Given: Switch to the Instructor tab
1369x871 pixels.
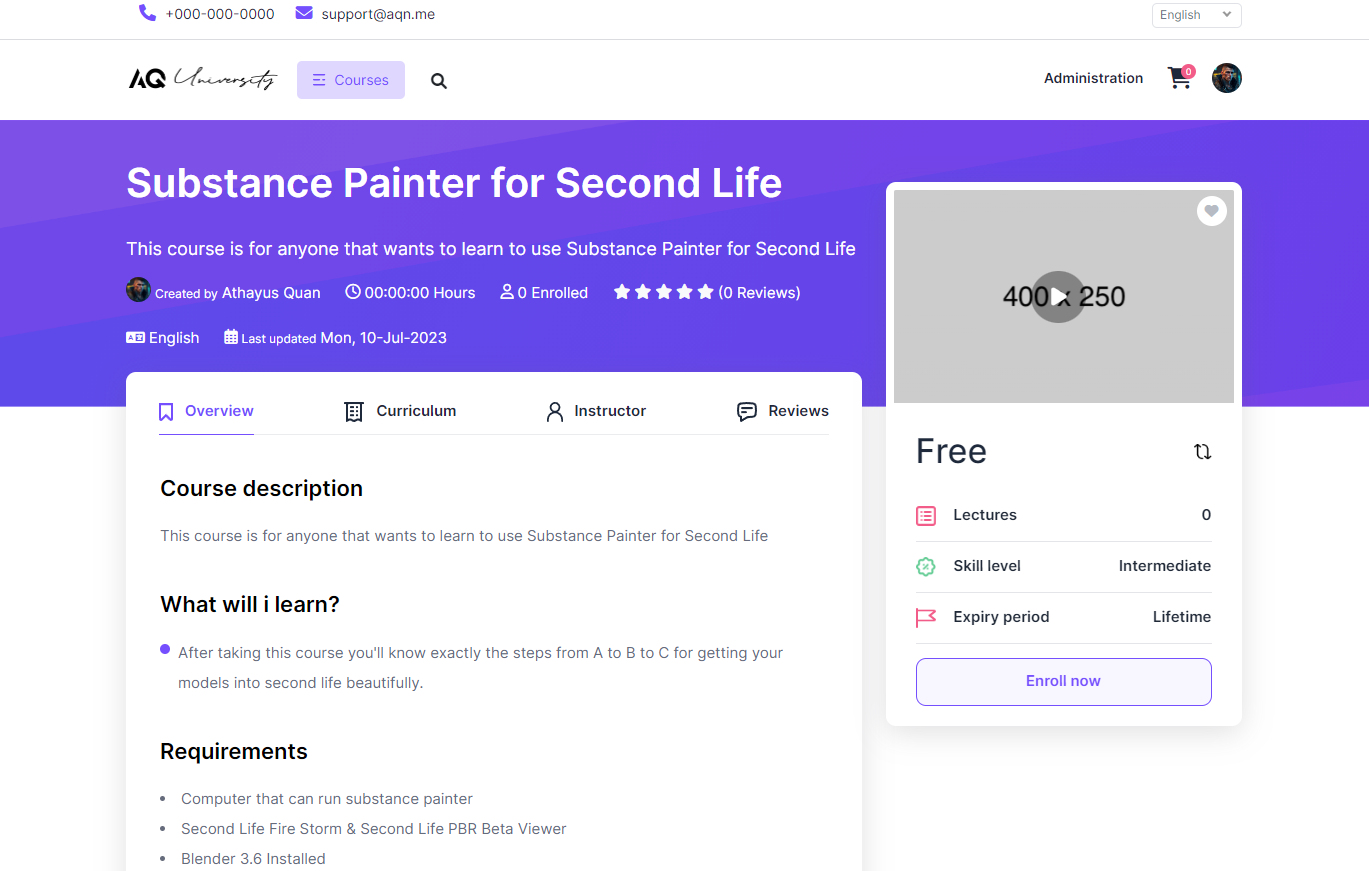Looking at the screenshot, I should pos(596,411).
